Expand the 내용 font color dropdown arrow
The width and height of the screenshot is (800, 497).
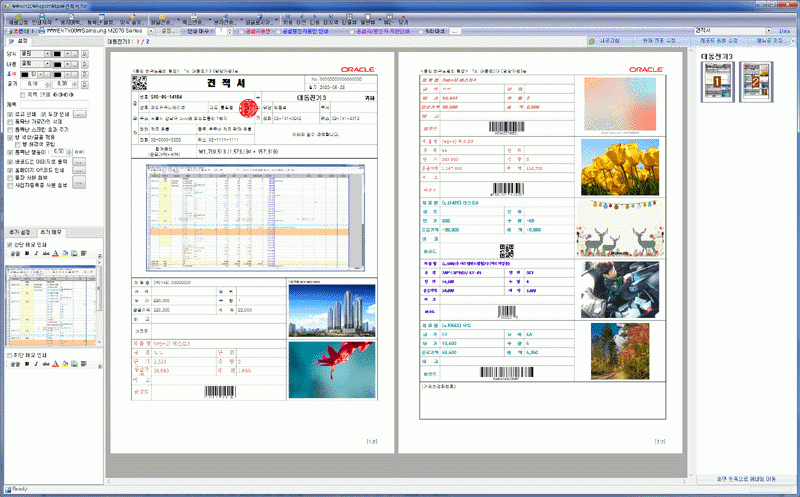68,64
